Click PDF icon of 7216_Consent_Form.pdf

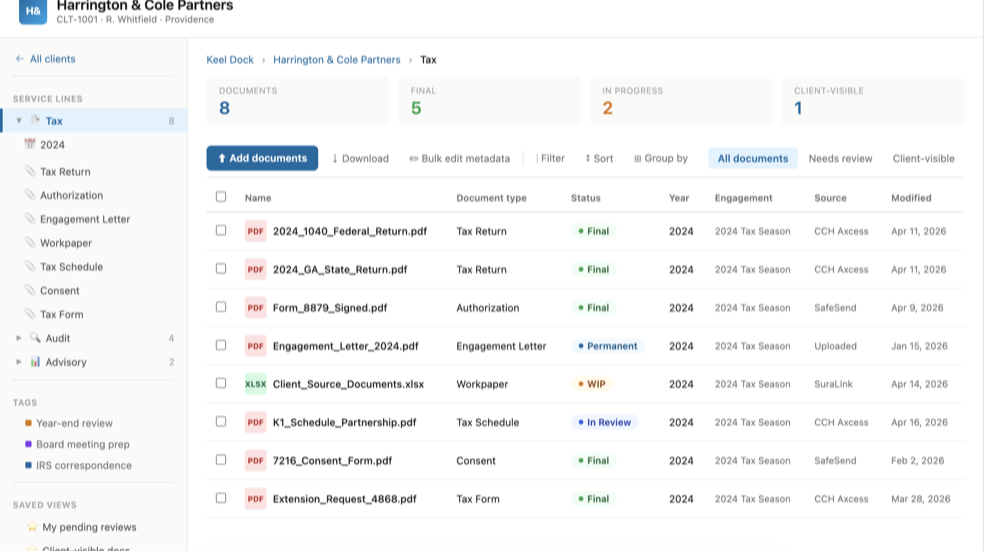pos(255,461)
